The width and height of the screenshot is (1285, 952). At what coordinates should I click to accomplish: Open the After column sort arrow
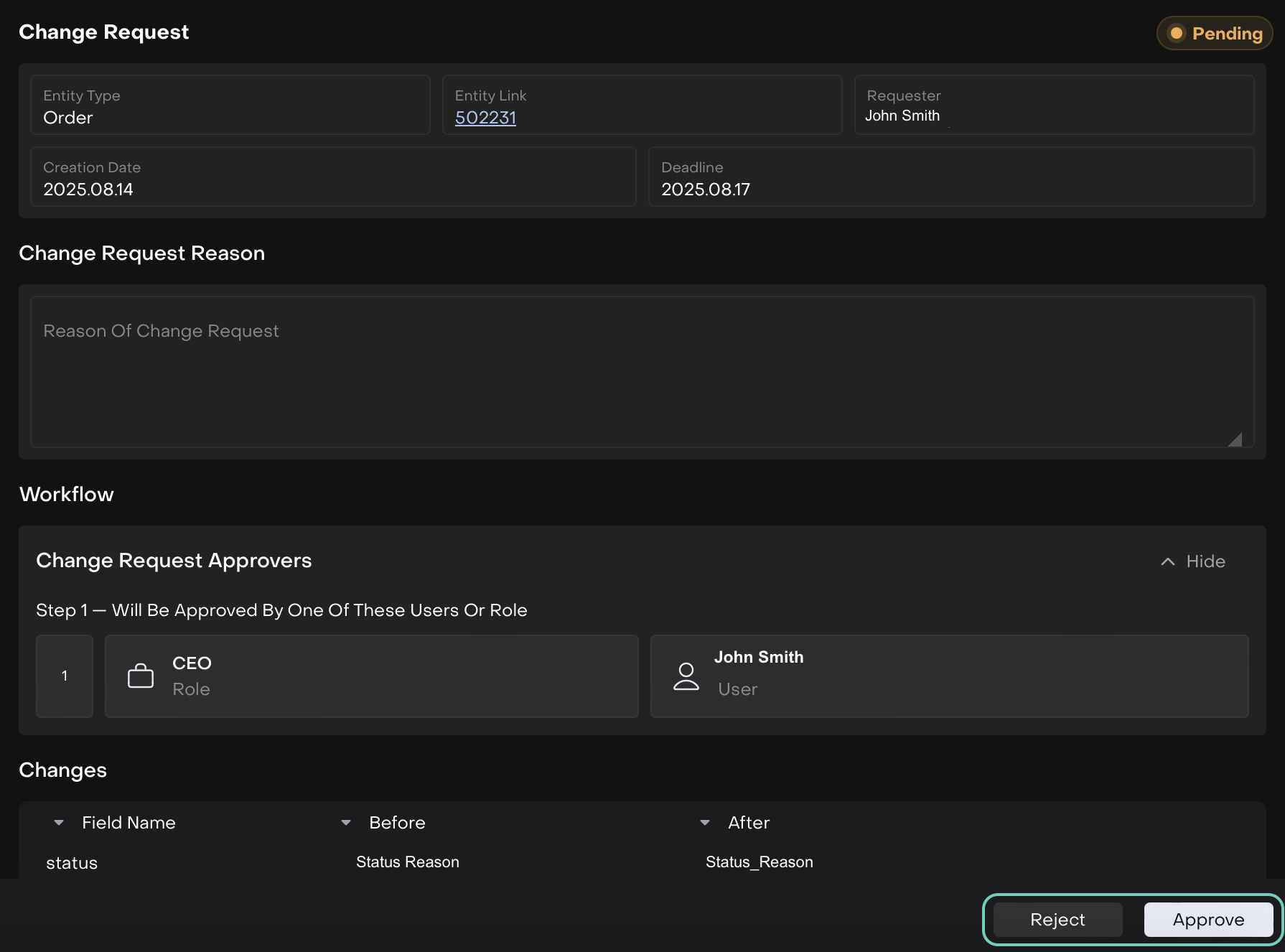coord(705,823)
